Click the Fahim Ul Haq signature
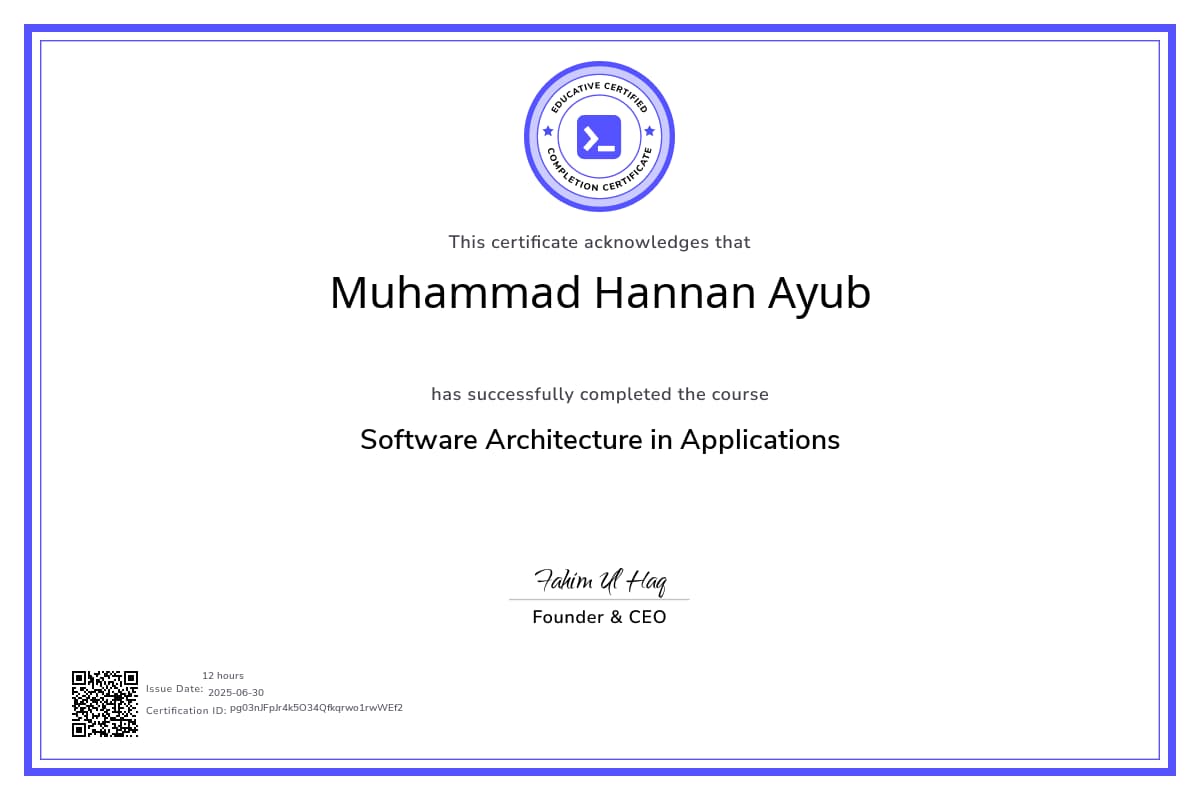The image size is (1200, 800). [599, 580]
